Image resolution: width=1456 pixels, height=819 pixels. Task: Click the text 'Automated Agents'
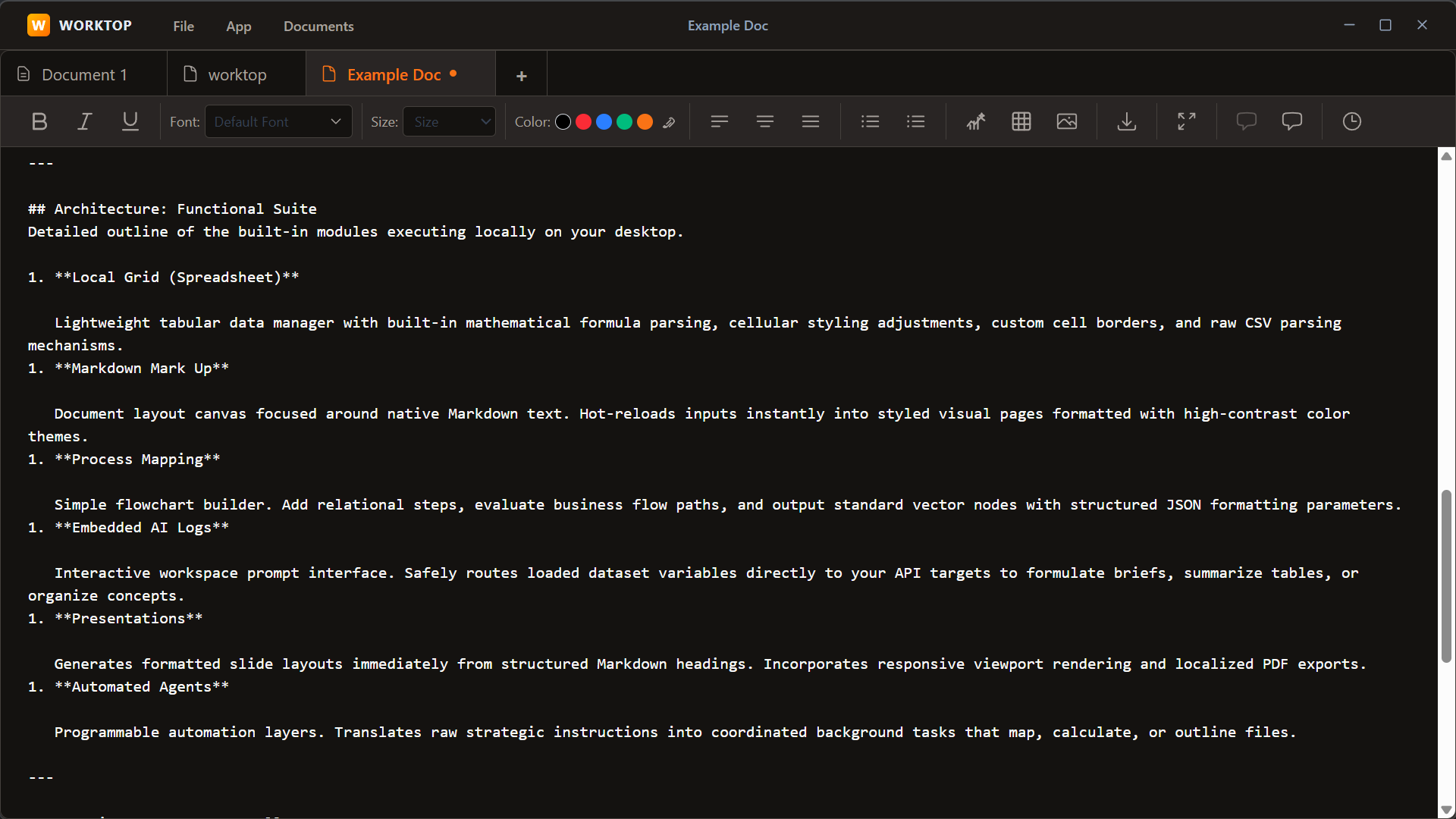[141, 686]
